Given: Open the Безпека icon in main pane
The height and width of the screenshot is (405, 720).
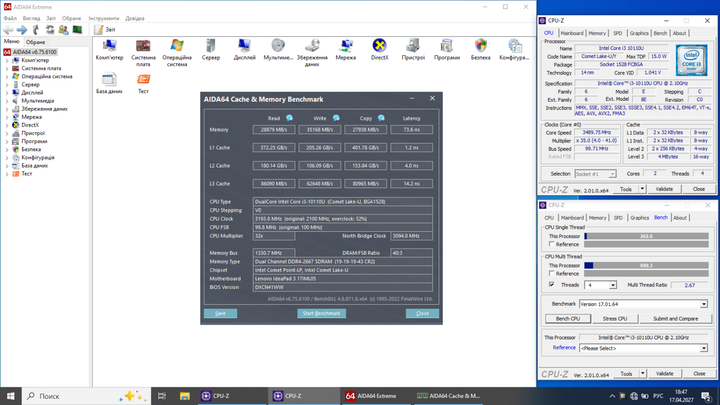Looking at the screenshot, I should pyautogui.click(x=480, y=49).
